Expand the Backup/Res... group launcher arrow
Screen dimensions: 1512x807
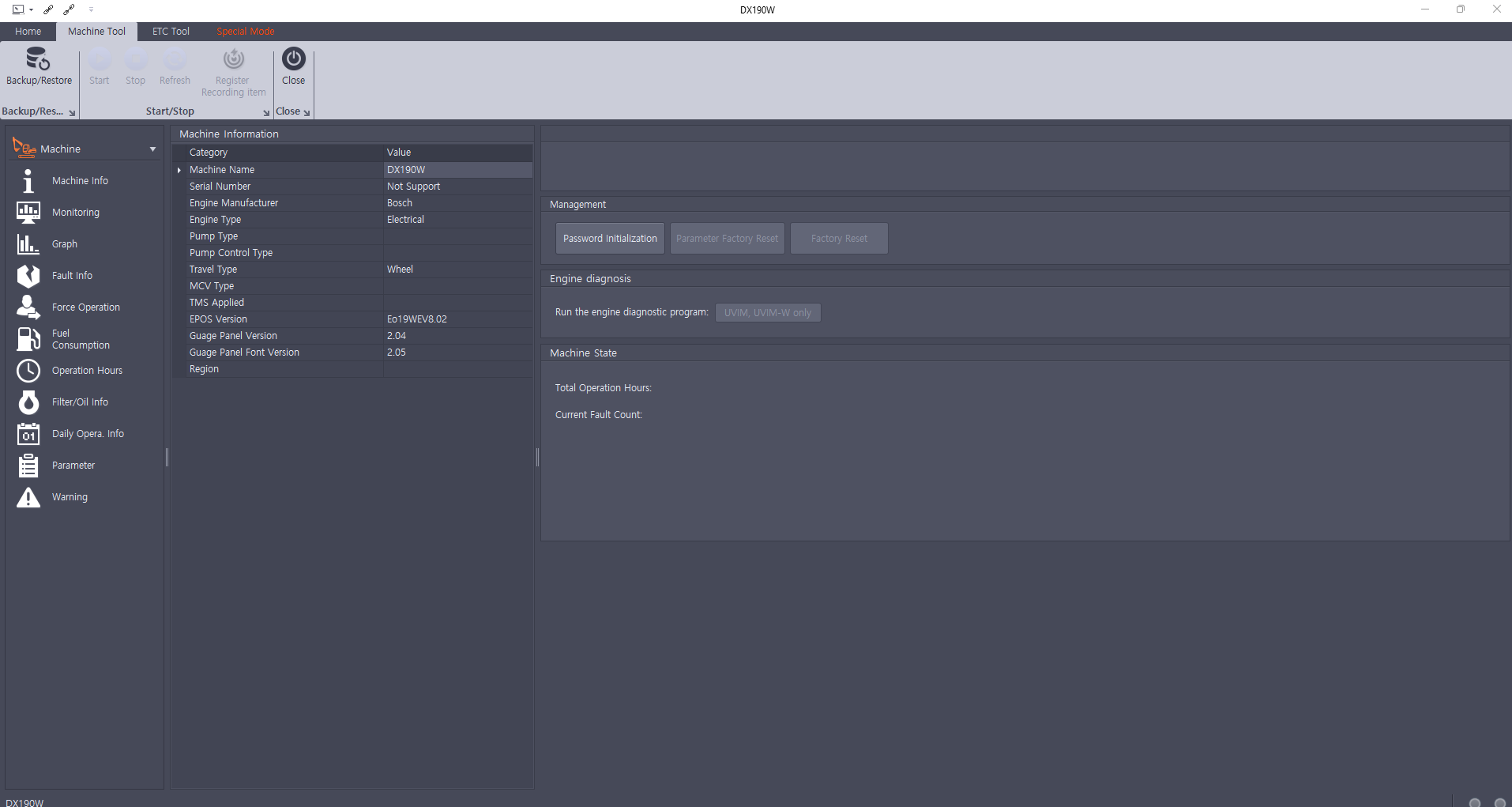pyautogui.click(x=72, y=113)
